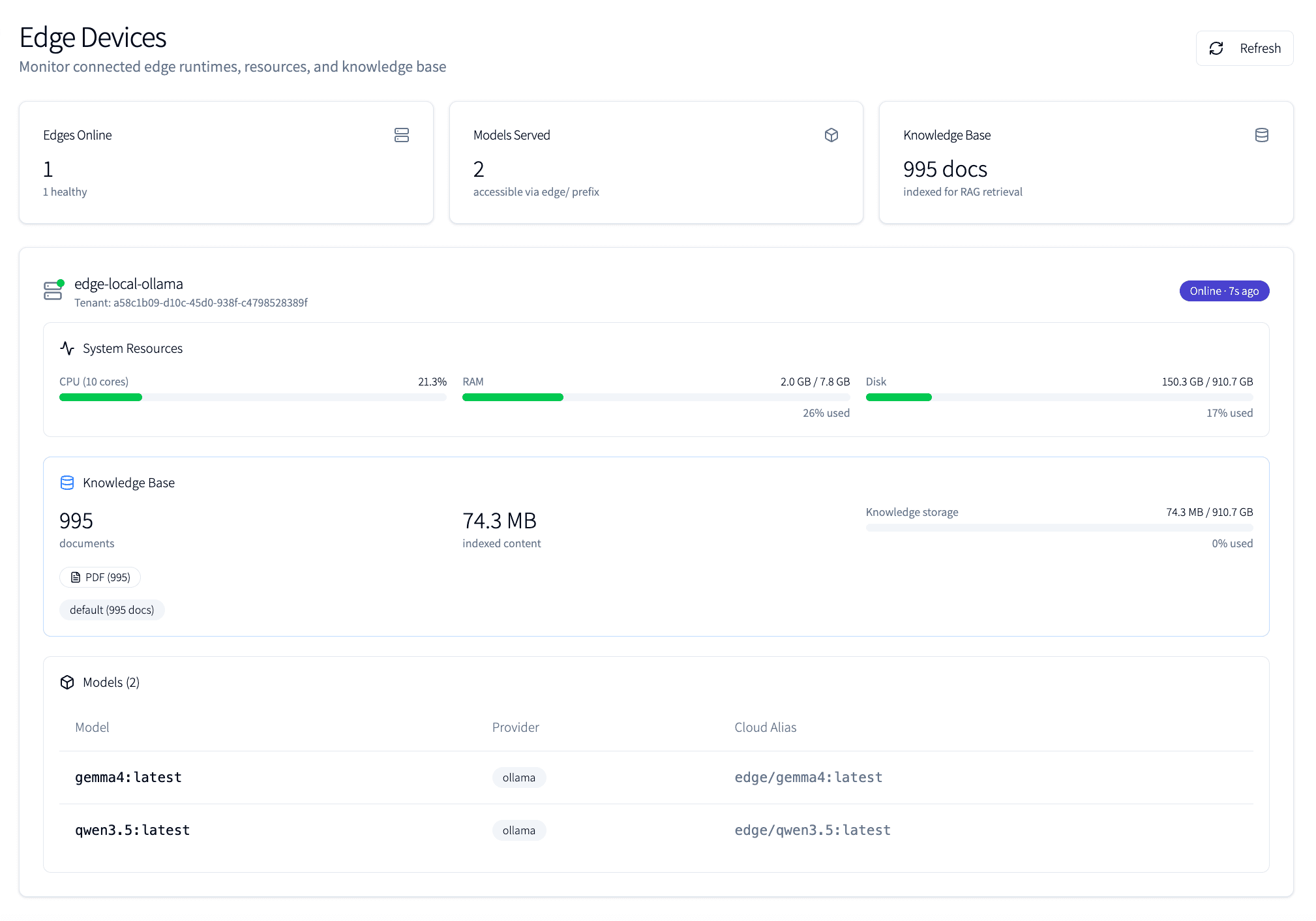Viewport: 1316px width, 921px height.
Task: Click the 21.3% CPU value
Action: click(432, 382)
